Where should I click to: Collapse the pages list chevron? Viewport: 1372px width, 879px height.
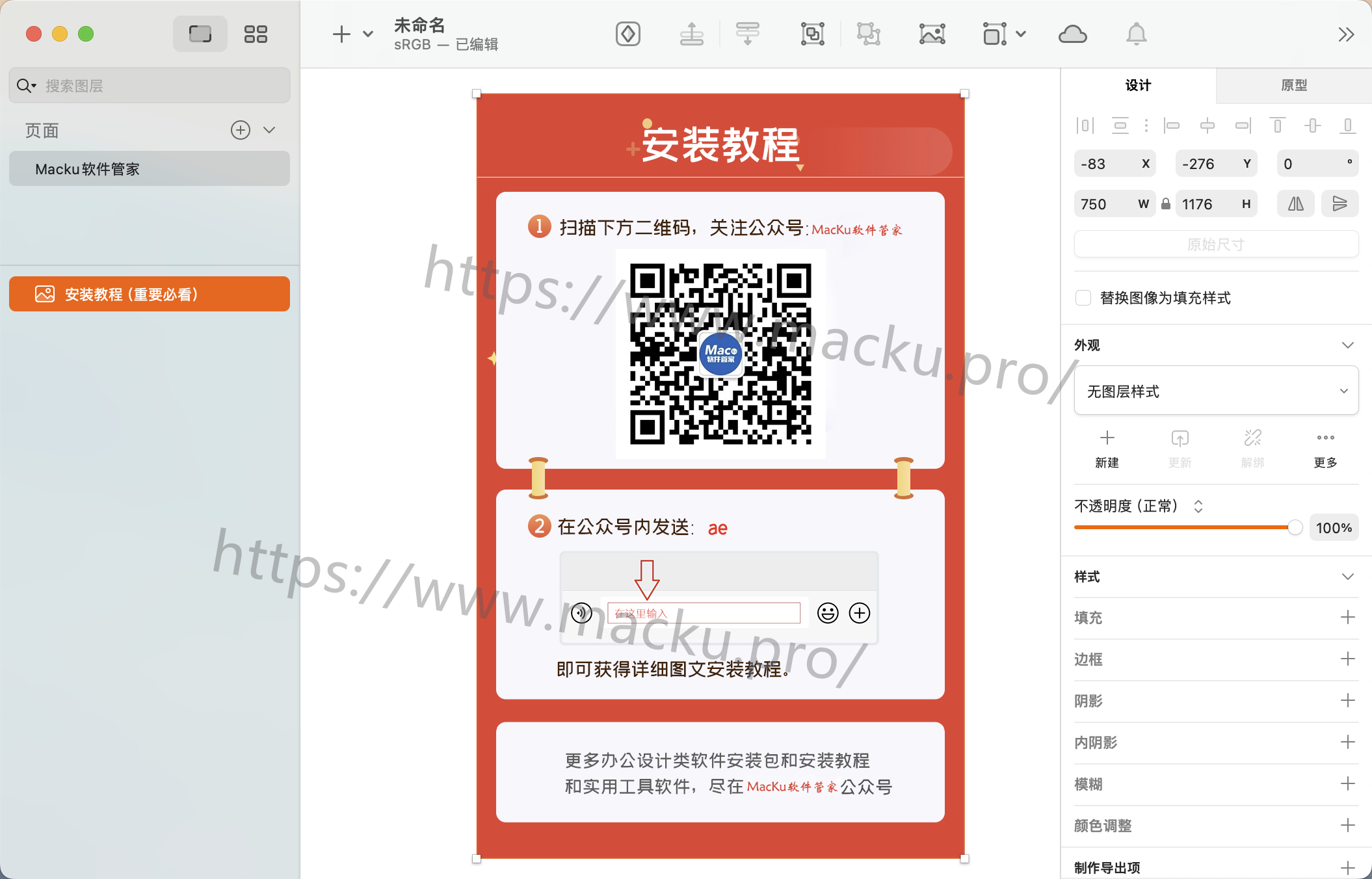(x=269, y=130)
